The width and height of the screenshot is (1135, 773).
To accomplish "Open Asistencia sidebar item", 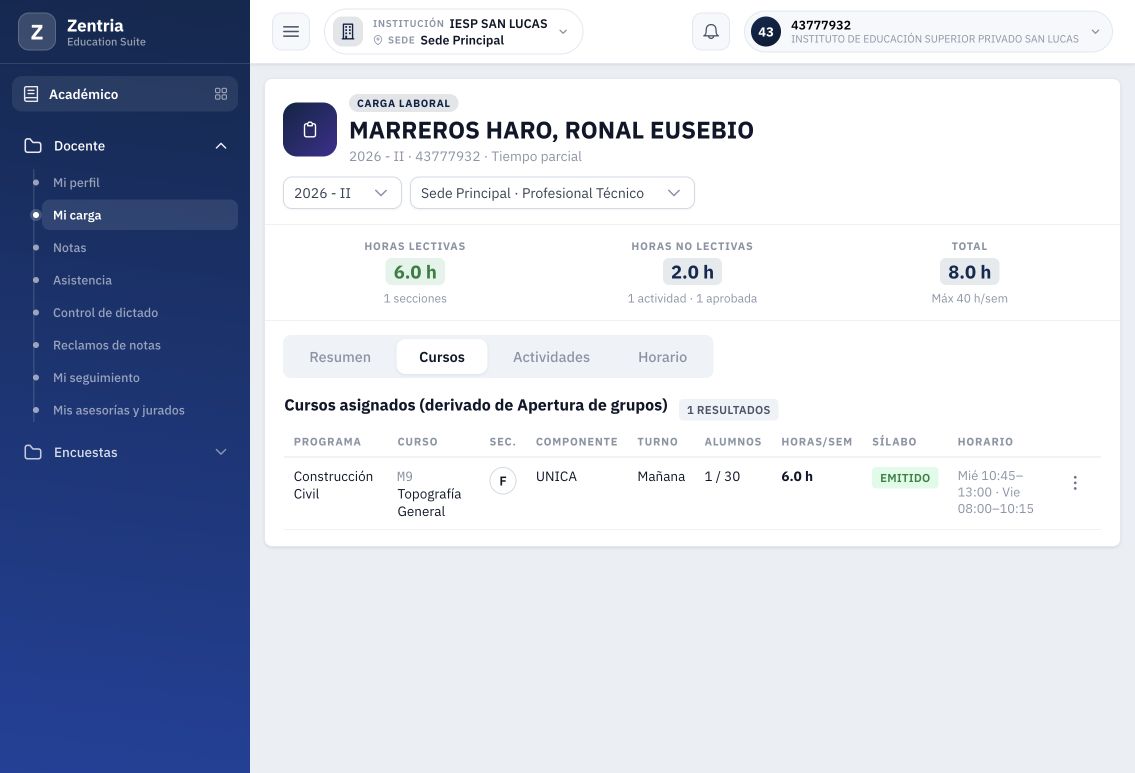I will [83, 280].
